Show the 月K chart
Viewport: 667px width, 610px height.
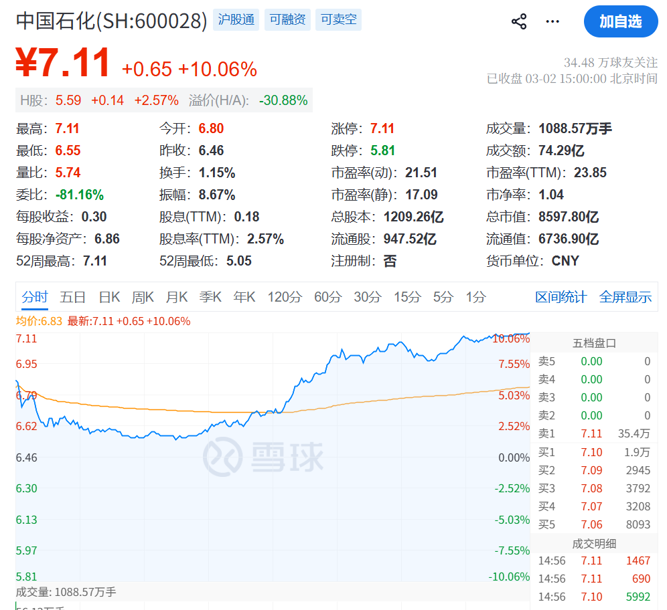177,297
